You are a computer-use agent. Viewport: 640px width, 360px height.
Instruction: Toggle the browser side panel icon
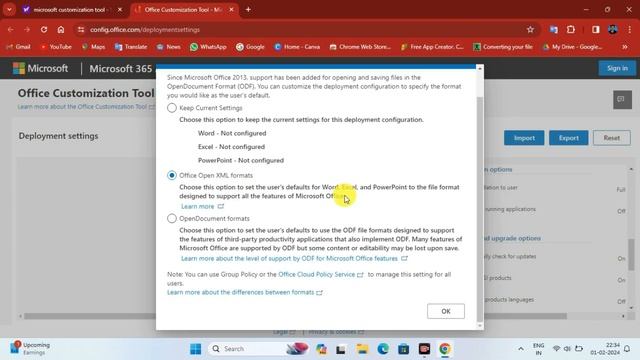click(596, 29)
